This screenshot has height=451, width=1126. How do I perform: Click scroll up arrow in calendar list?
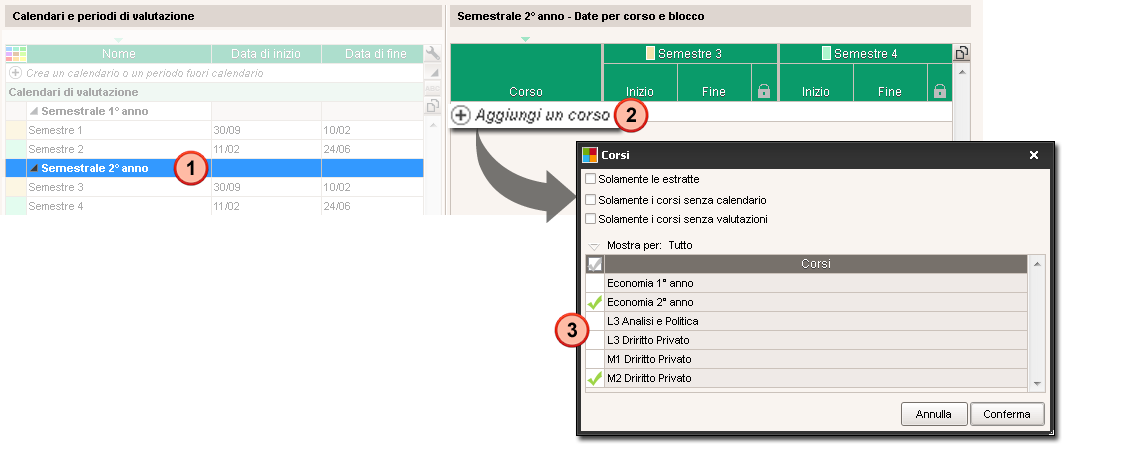tap(432, 125)
